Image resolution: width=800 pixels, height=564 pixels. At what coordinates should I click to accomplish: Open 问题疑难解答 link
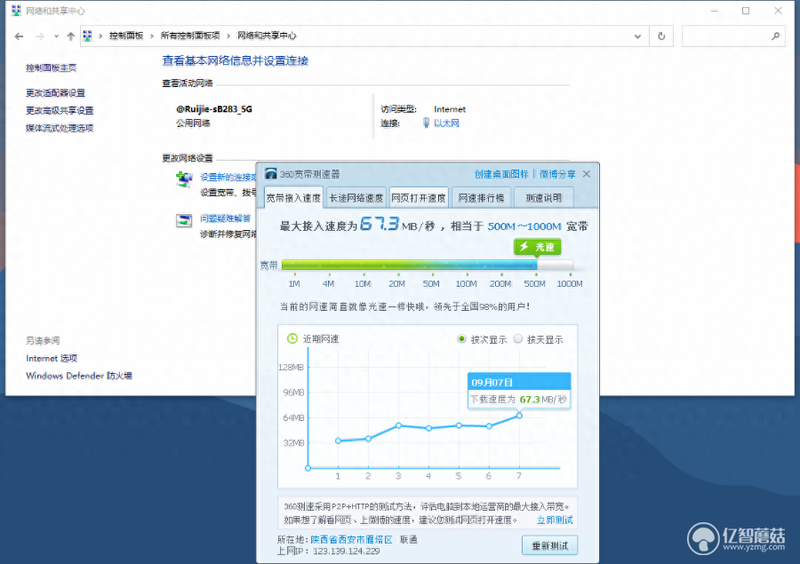(x=225, y=218)
